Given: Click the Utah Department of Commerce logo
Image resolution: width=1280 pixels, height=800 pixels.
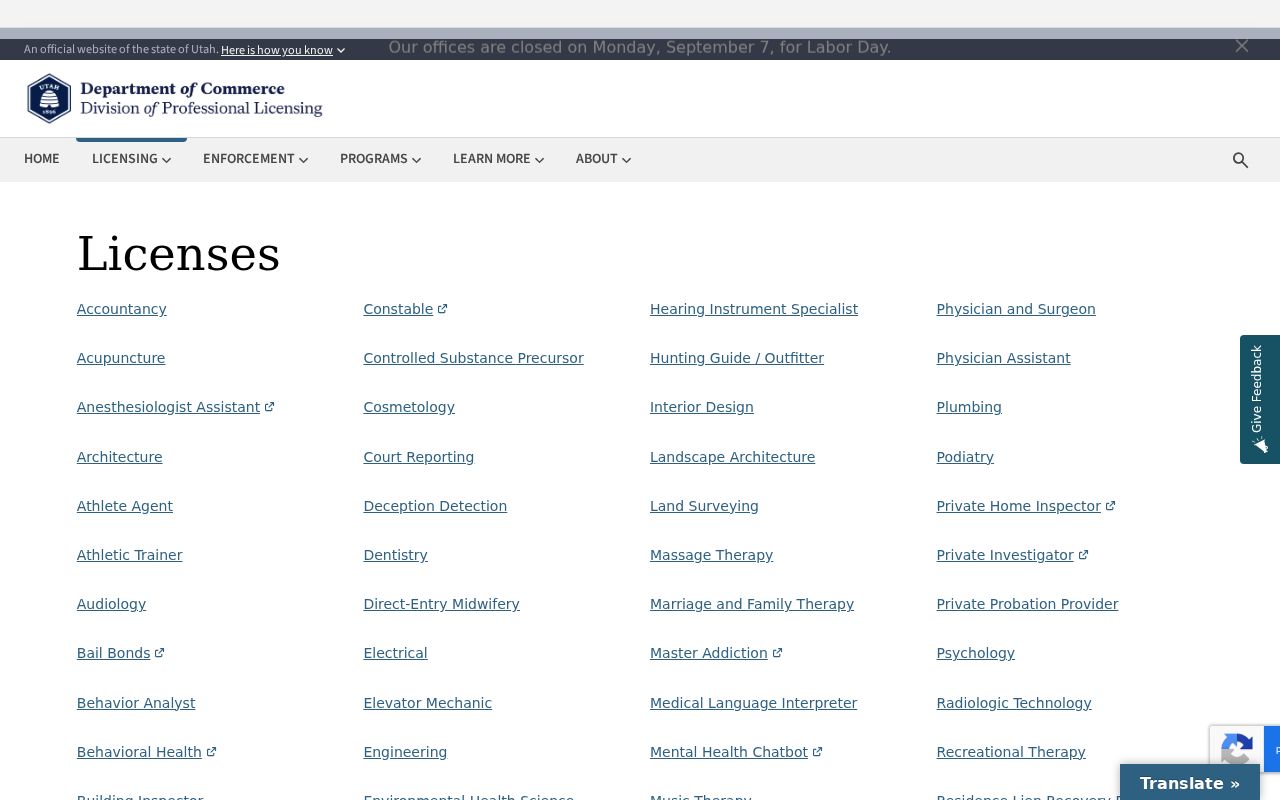Looking at the screenshot, I should point(175,98).
